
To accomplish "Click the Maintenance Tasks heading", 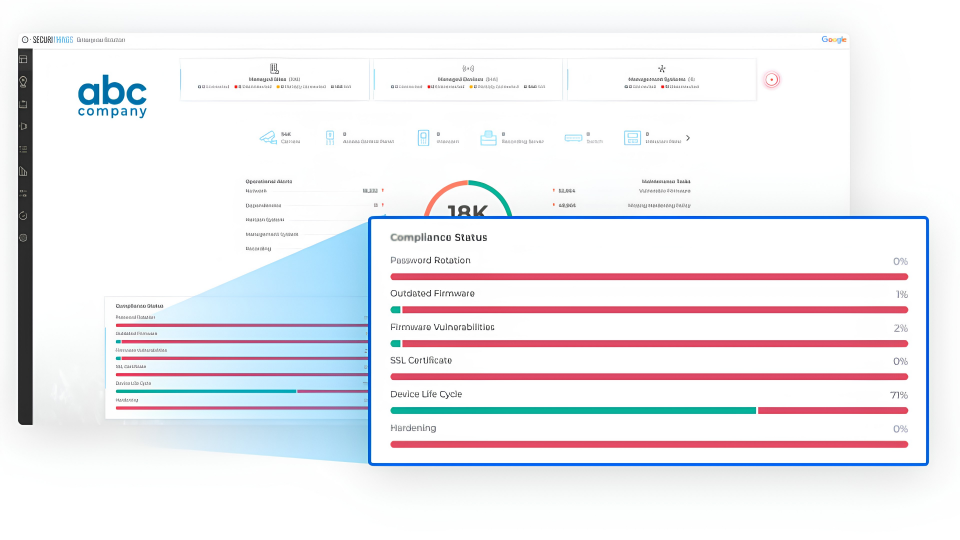I will click(666, 181).
